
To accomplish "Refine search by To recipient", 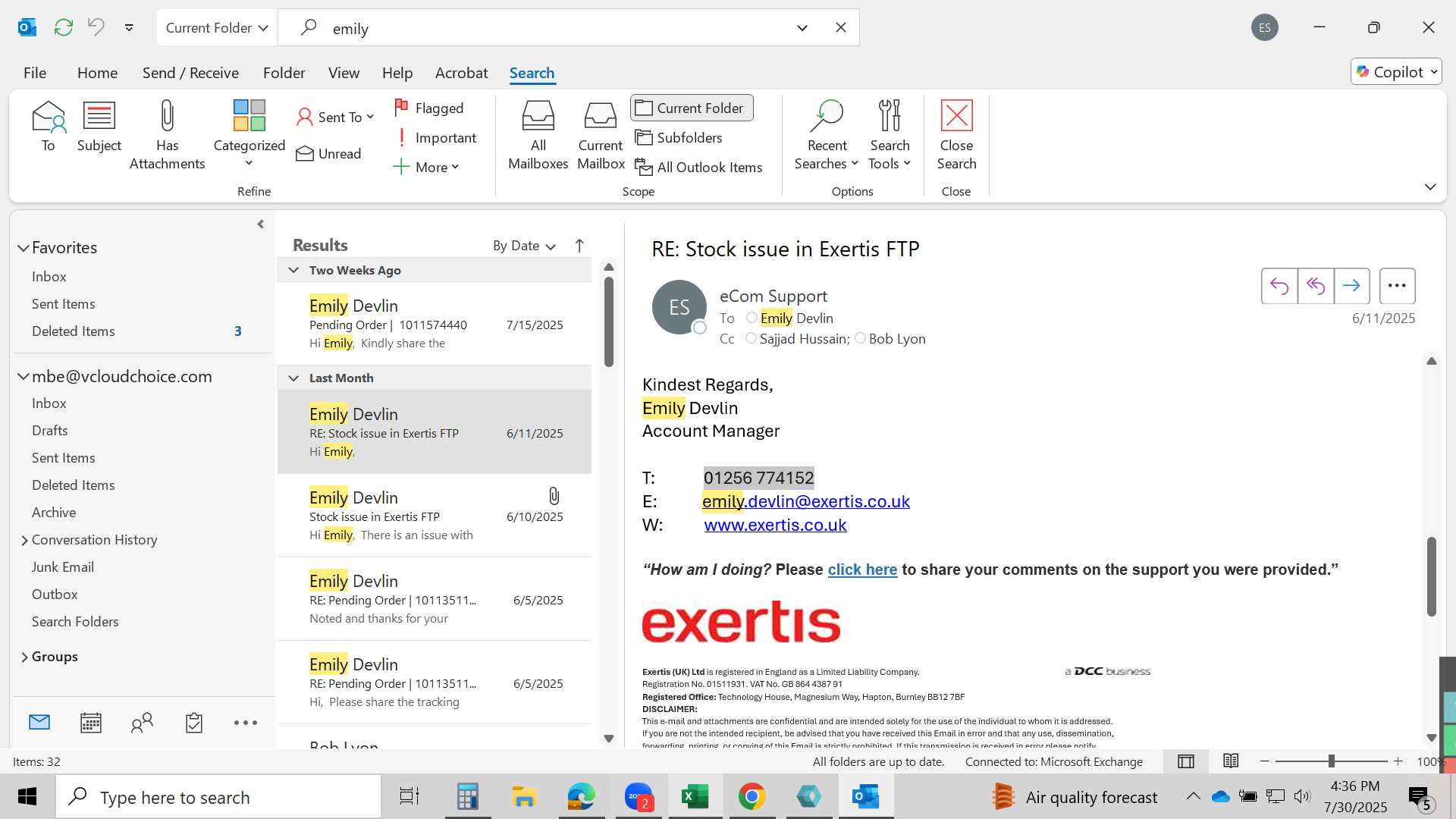I will (x=48, y=126).
